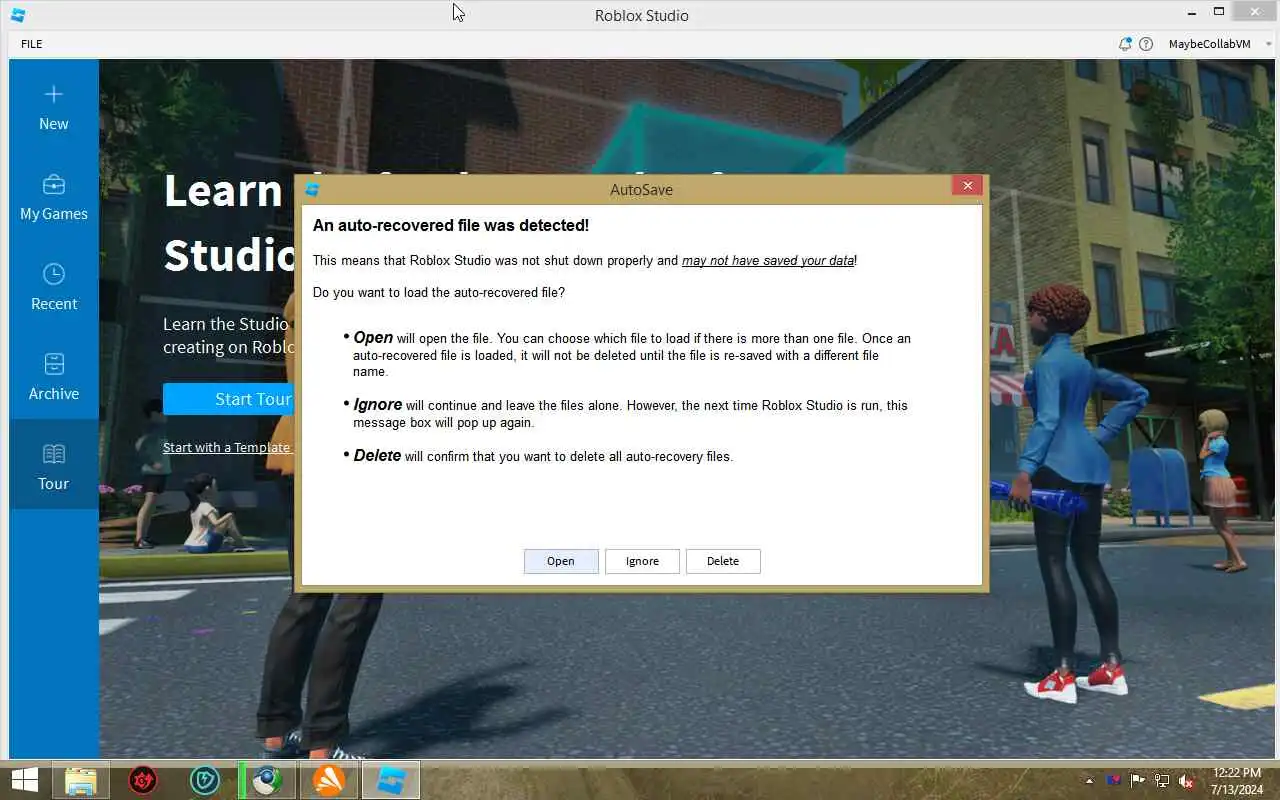Click the 'An auto-recovered file was detected!' heading

451,225
